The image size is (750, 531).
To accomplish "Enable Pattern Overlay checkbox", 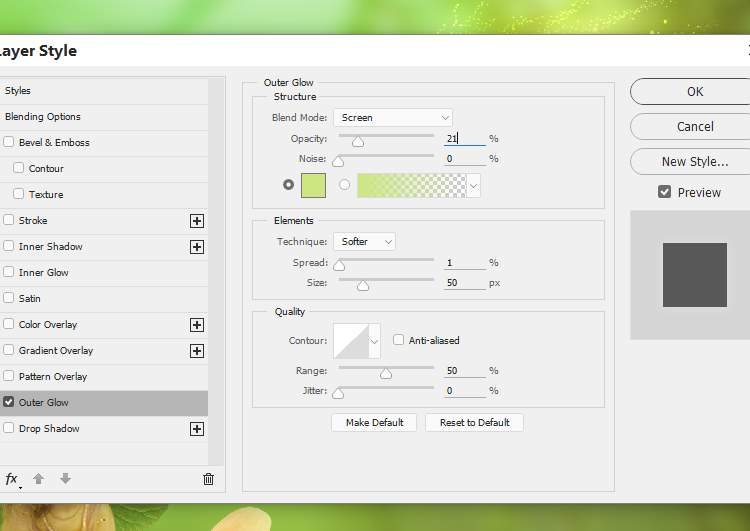I will coord(9,376).
